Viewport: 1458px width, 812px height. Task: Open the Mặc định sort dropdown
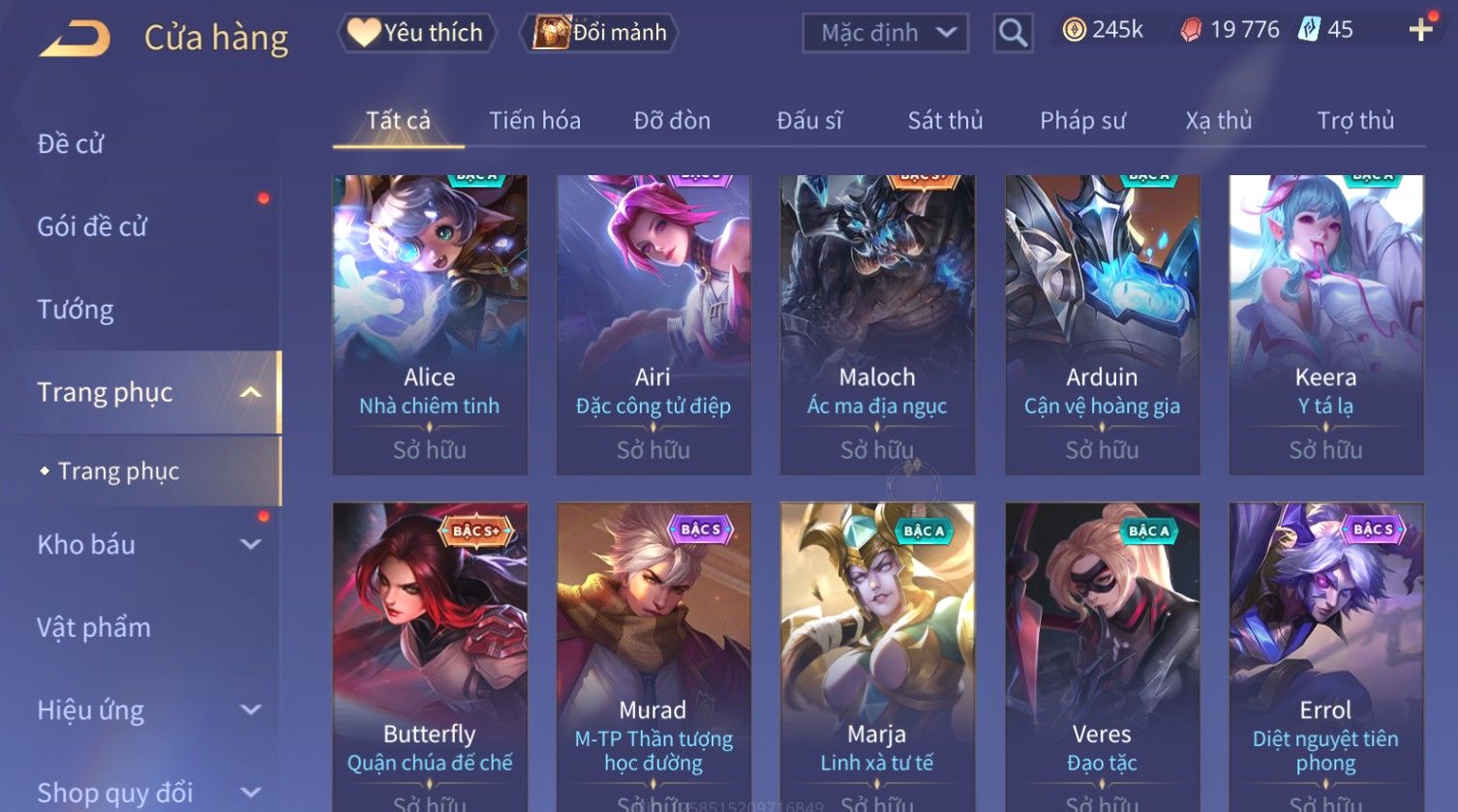pyautogui.click(x=885, y=33)
